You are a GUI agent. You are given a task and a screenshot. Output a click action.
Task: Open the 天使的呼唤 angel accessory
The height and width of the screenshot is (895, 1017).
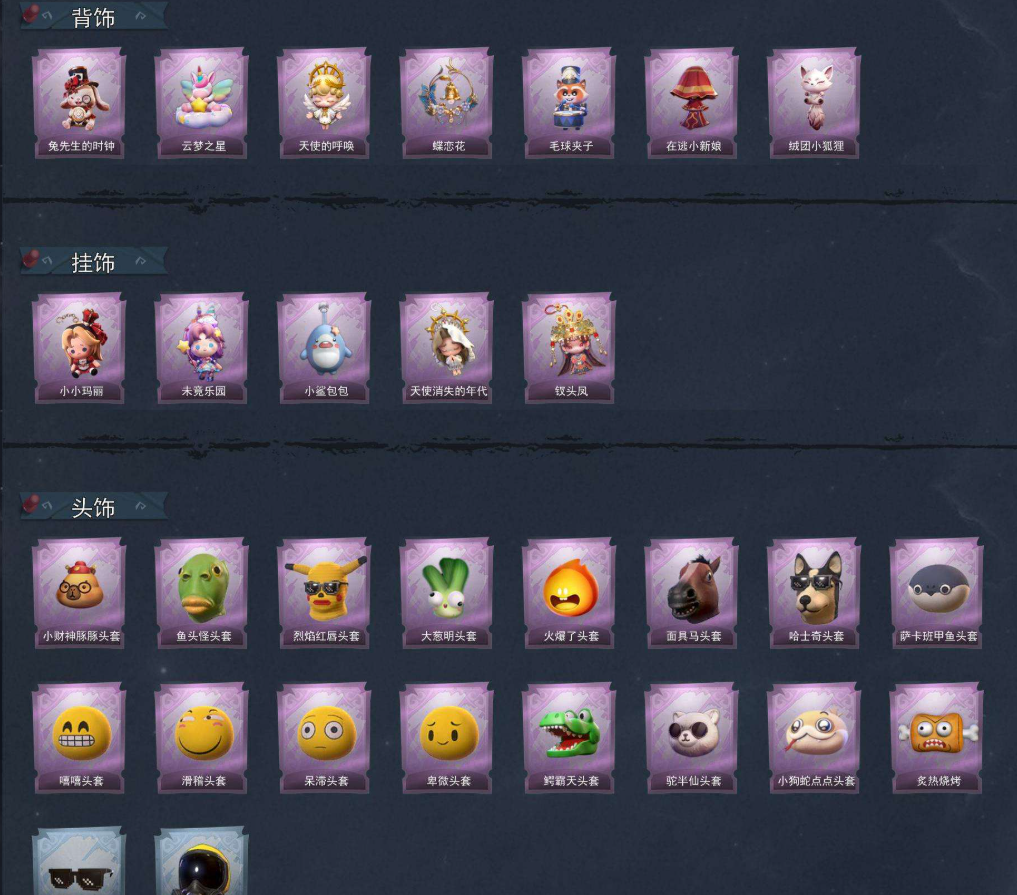325,102
